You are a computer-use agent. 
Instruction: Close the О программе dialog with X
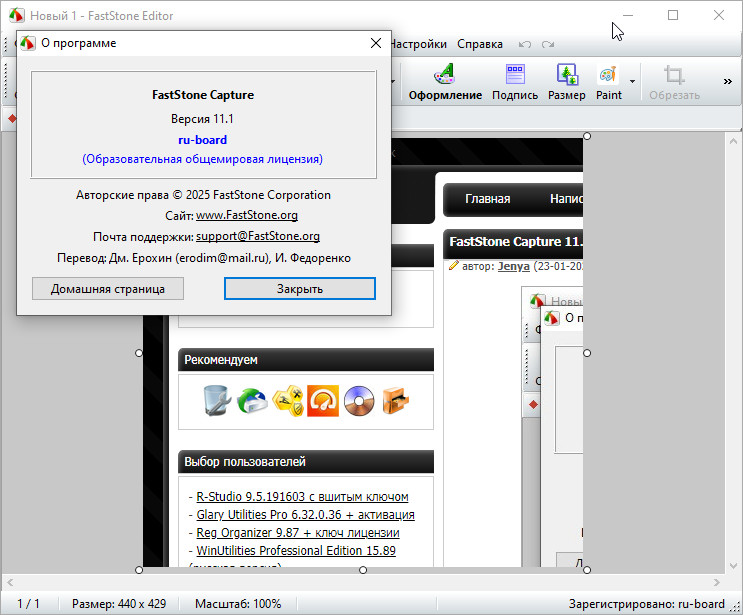click(376, 44)
